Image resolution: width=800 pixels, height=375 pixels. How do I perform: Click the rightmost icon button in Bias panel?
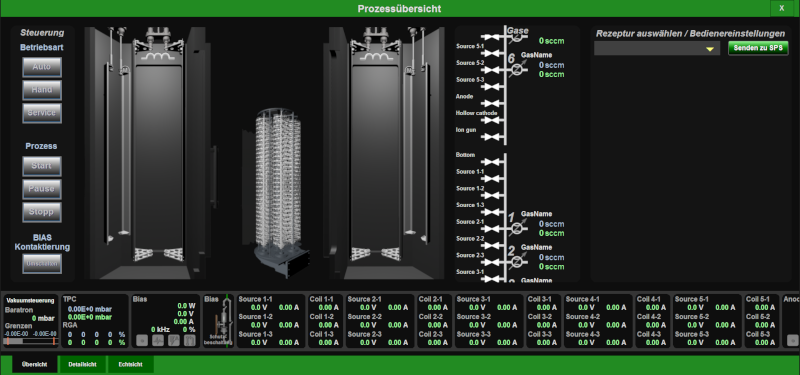[x=190, y=340]
